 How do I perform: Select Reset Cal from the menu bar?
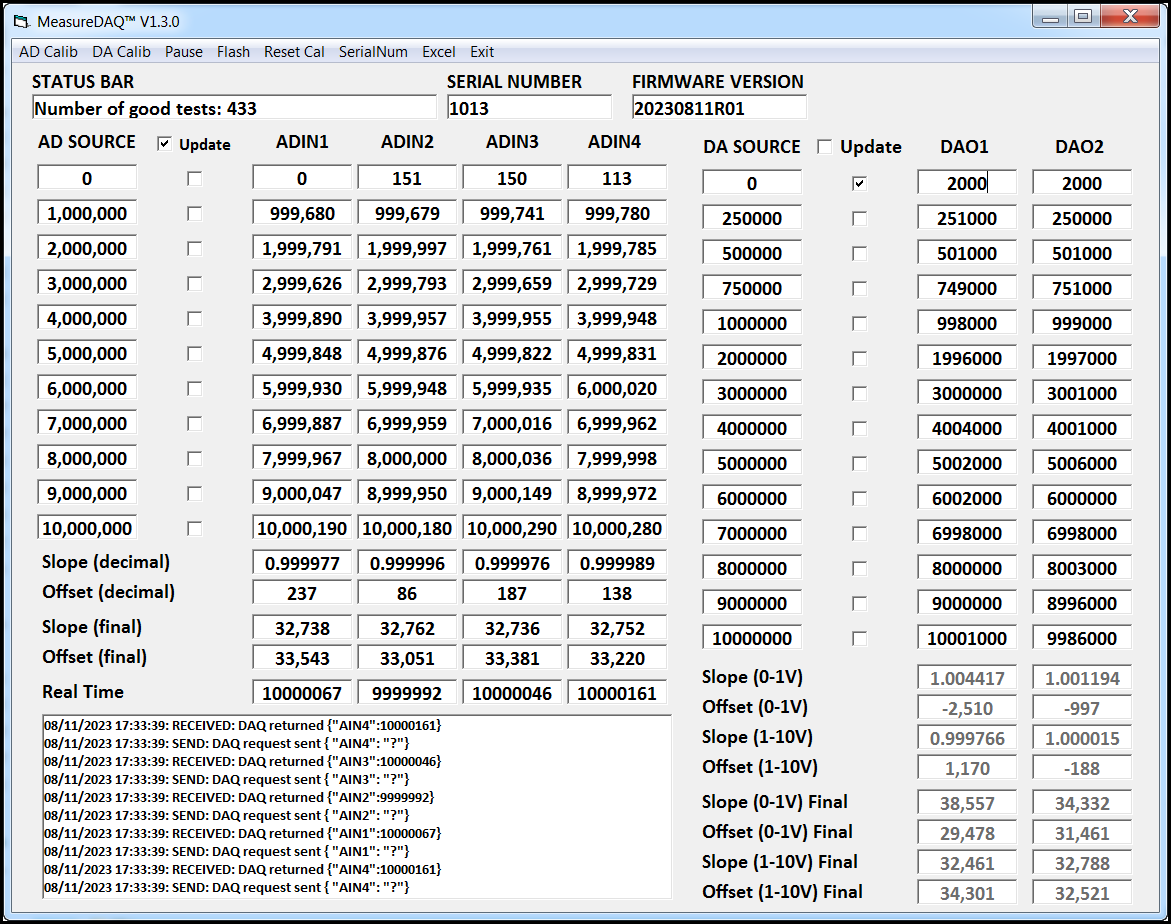(x=294, y=52)
